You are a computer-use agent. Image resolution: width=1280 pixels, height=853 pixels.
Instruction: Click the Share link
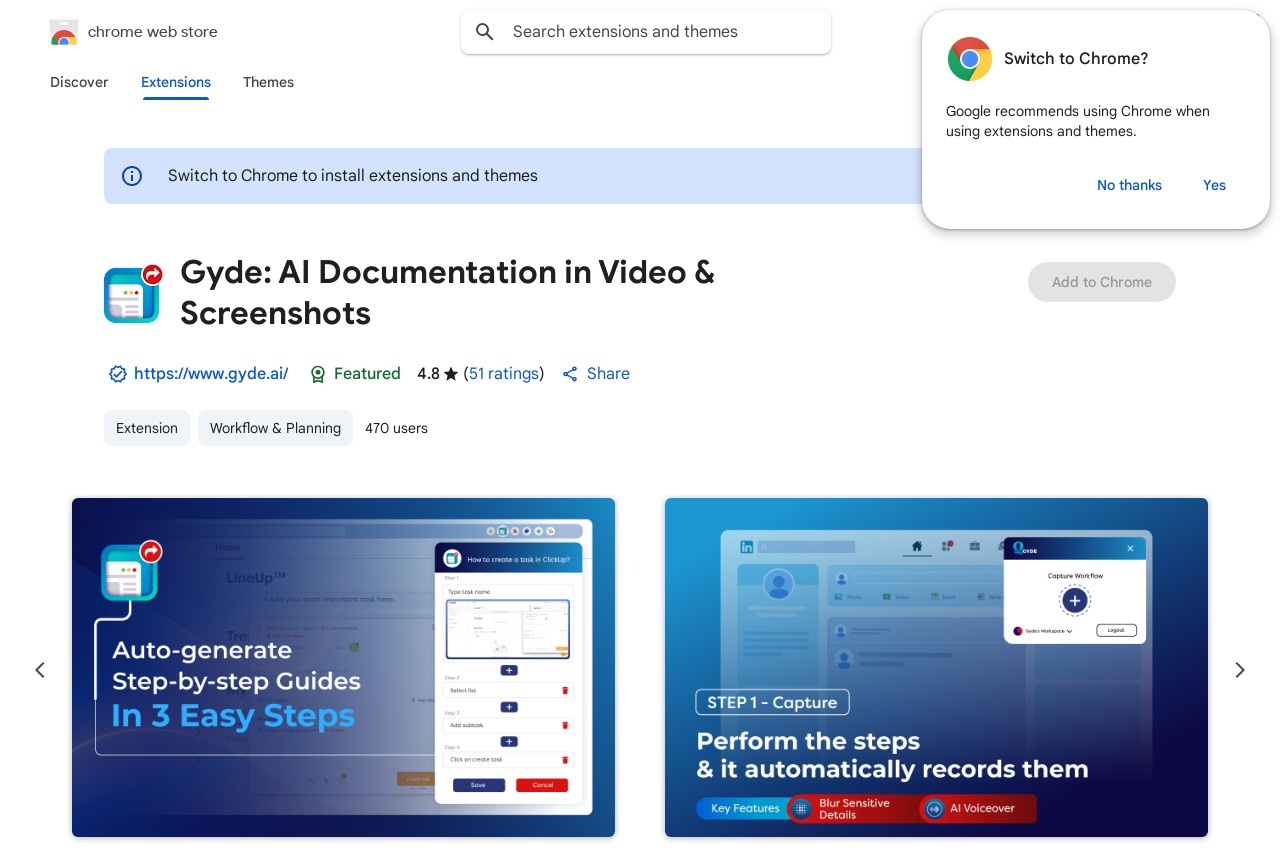click(608, 374)
